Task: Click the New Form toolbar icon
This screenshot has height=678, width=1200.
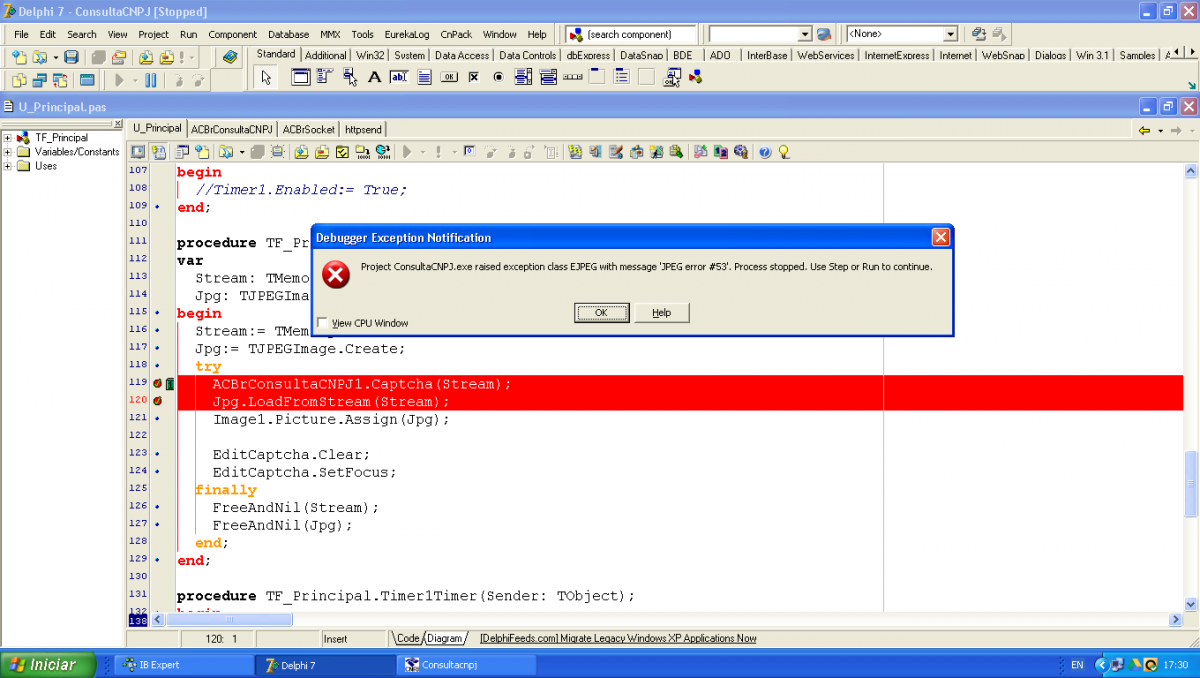Action: pos(87,80)
